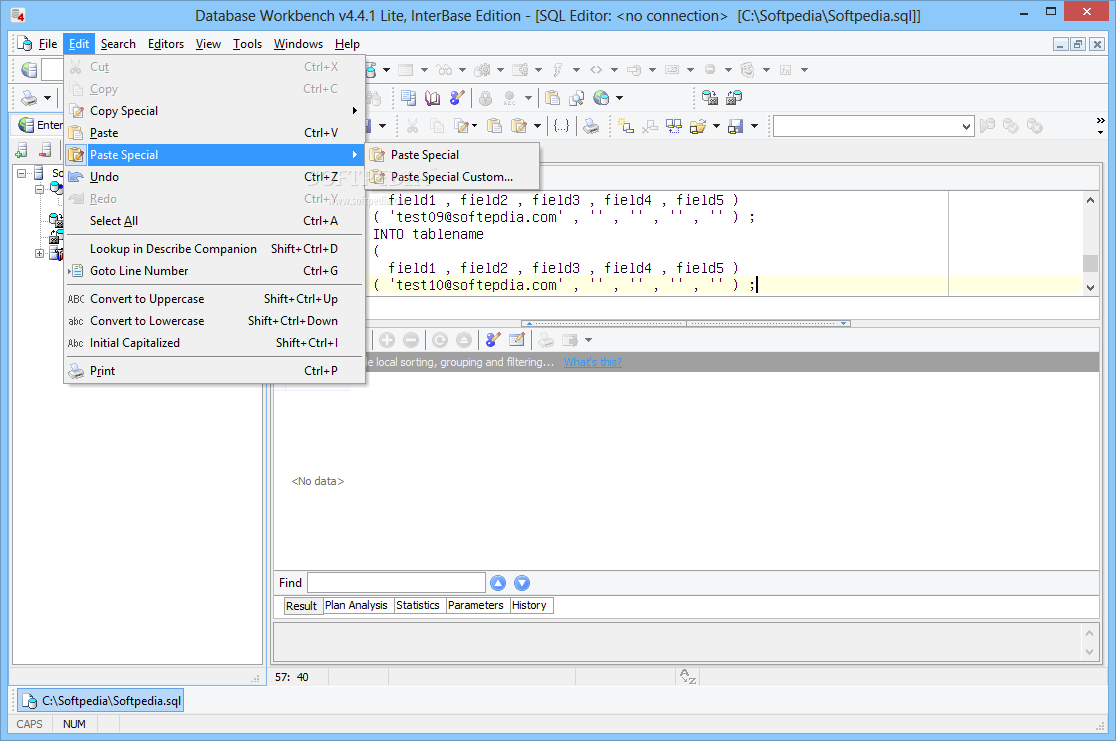Click the new tab sparkle icon in editor toolbar
This screenshot has width=1116, height=741.
click(626, 126)
